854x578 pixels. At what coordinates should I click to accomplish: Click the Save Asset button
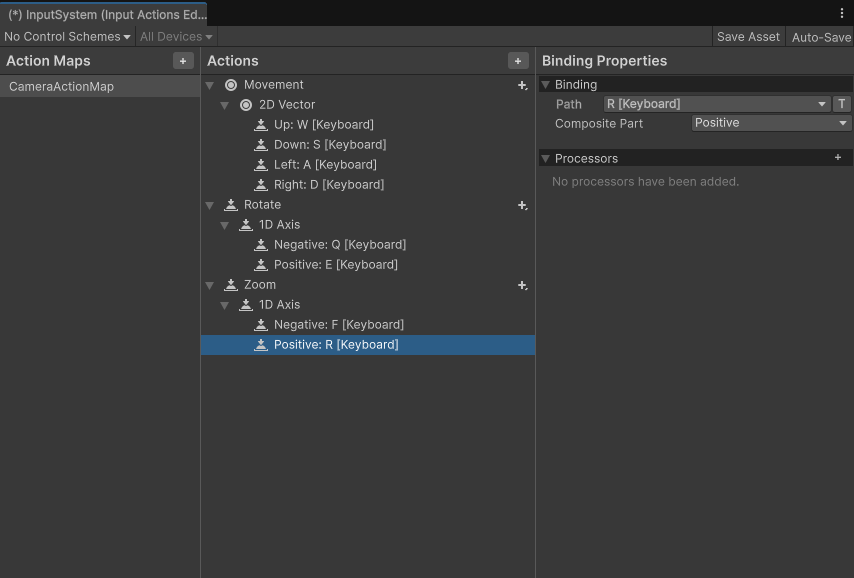pos(748,37)
